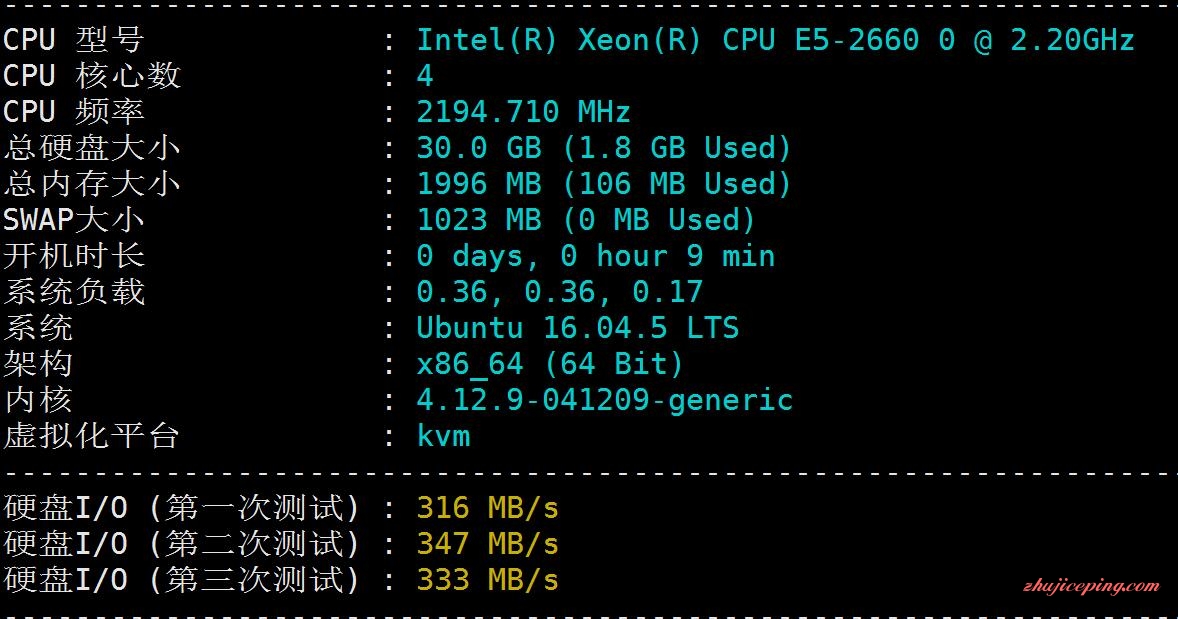Screen dimensions: 1178x619
Task: Select the kvm virtualization value
Action: pyautogui.click(x=443, y=436)
